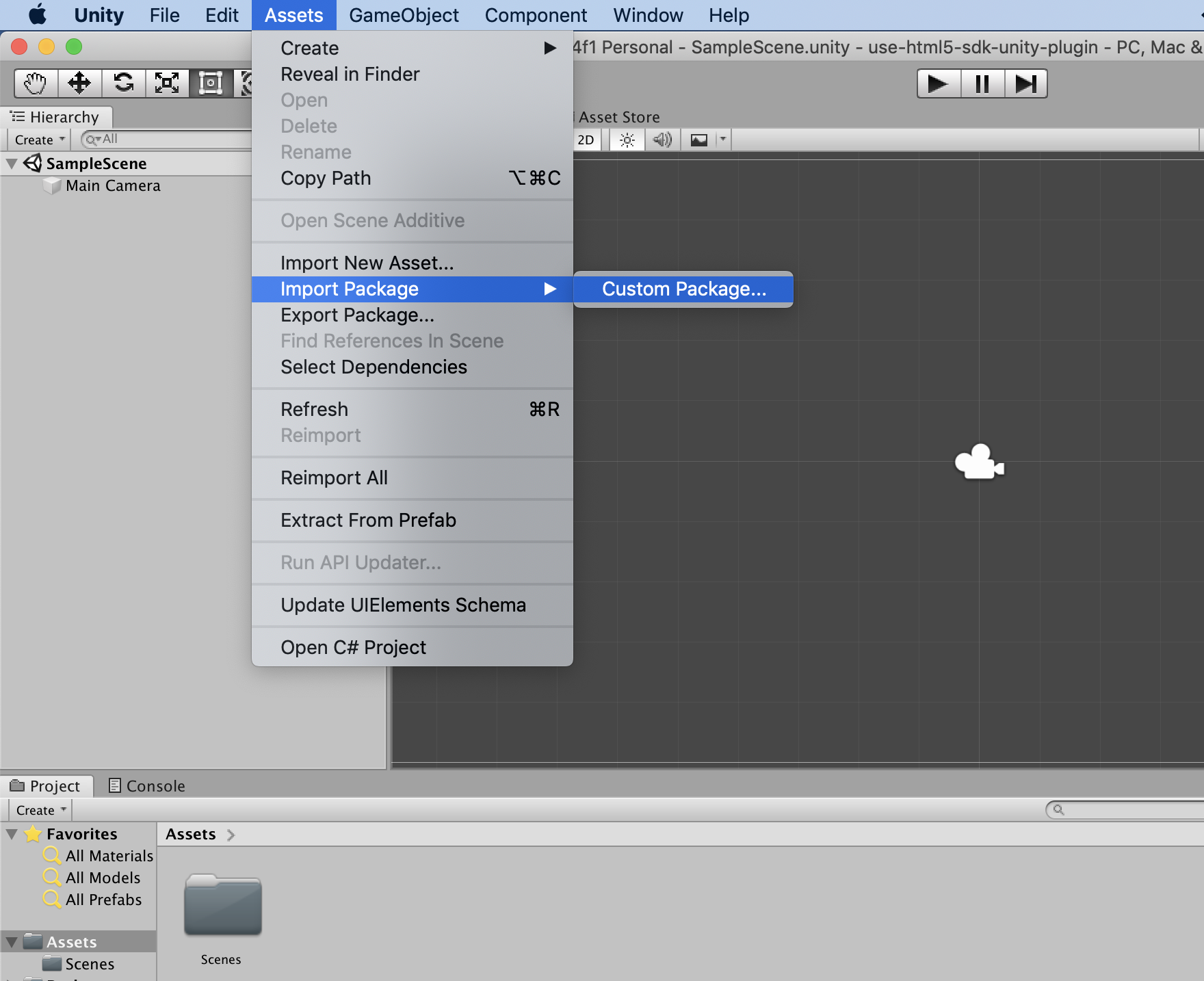
Task: Highlight Import Package submenu entry
Action: [413, 289]
